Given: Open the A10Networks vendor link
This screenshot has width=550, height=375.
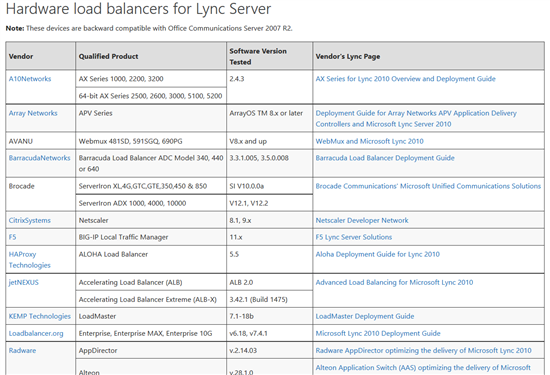Looking at the screenshot, I should 30,79.
